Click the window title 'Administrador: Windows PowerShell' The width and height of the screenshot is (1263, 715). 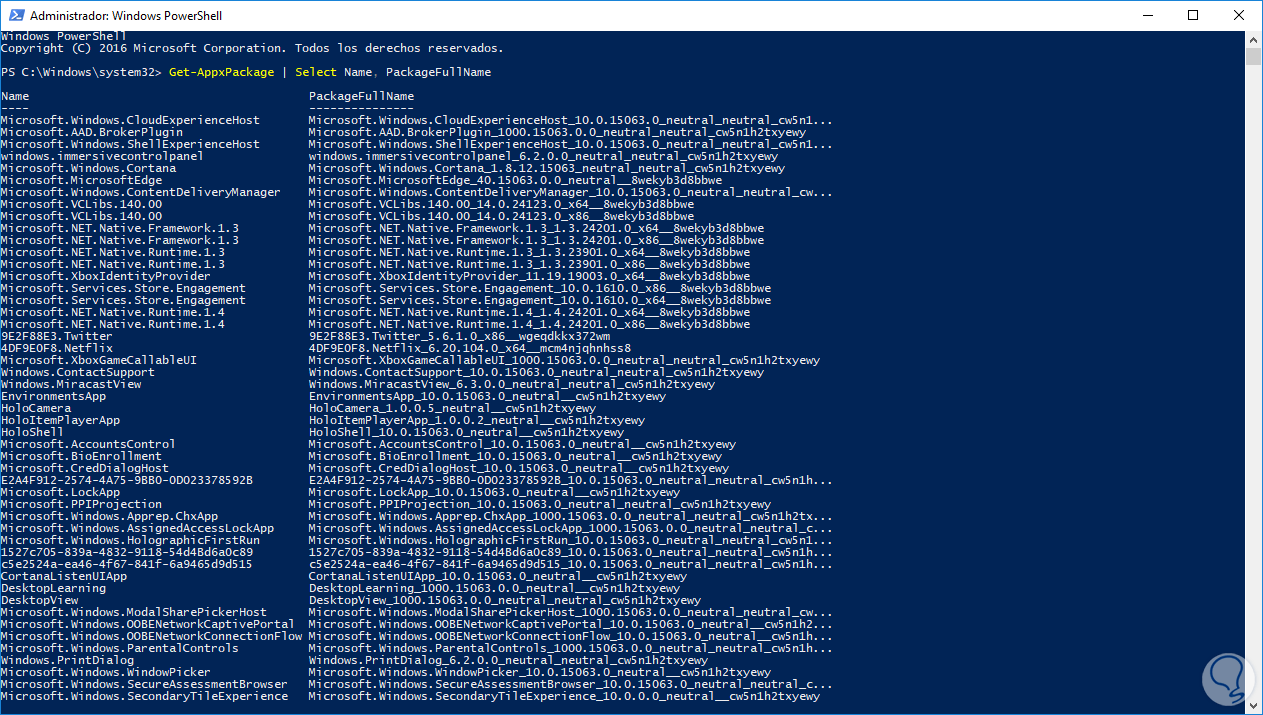click(127, 16)
